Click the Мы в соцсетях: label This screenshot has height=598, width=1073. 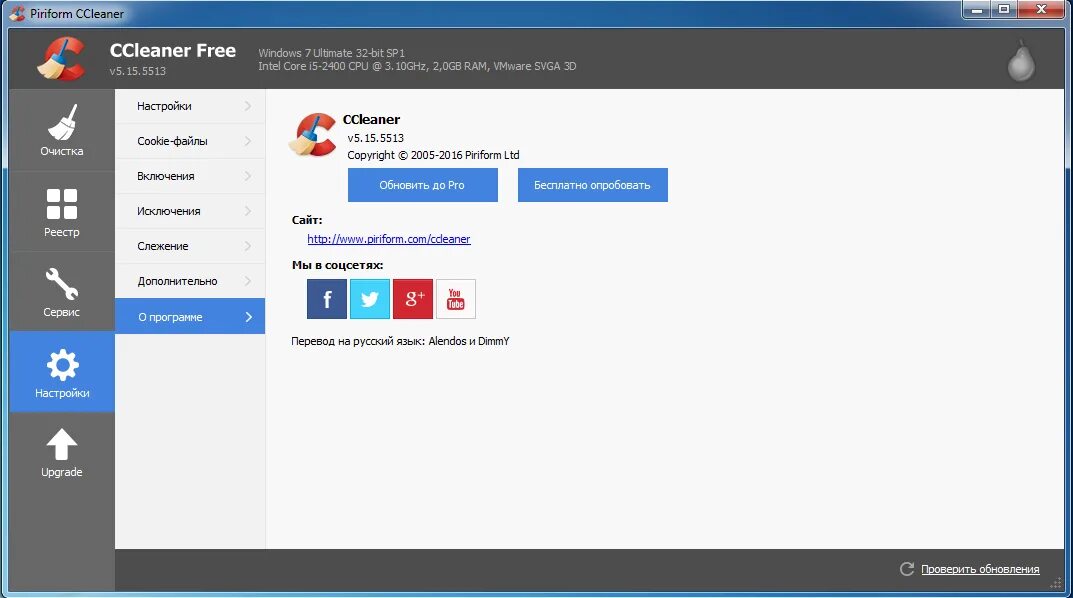point(337,265)
